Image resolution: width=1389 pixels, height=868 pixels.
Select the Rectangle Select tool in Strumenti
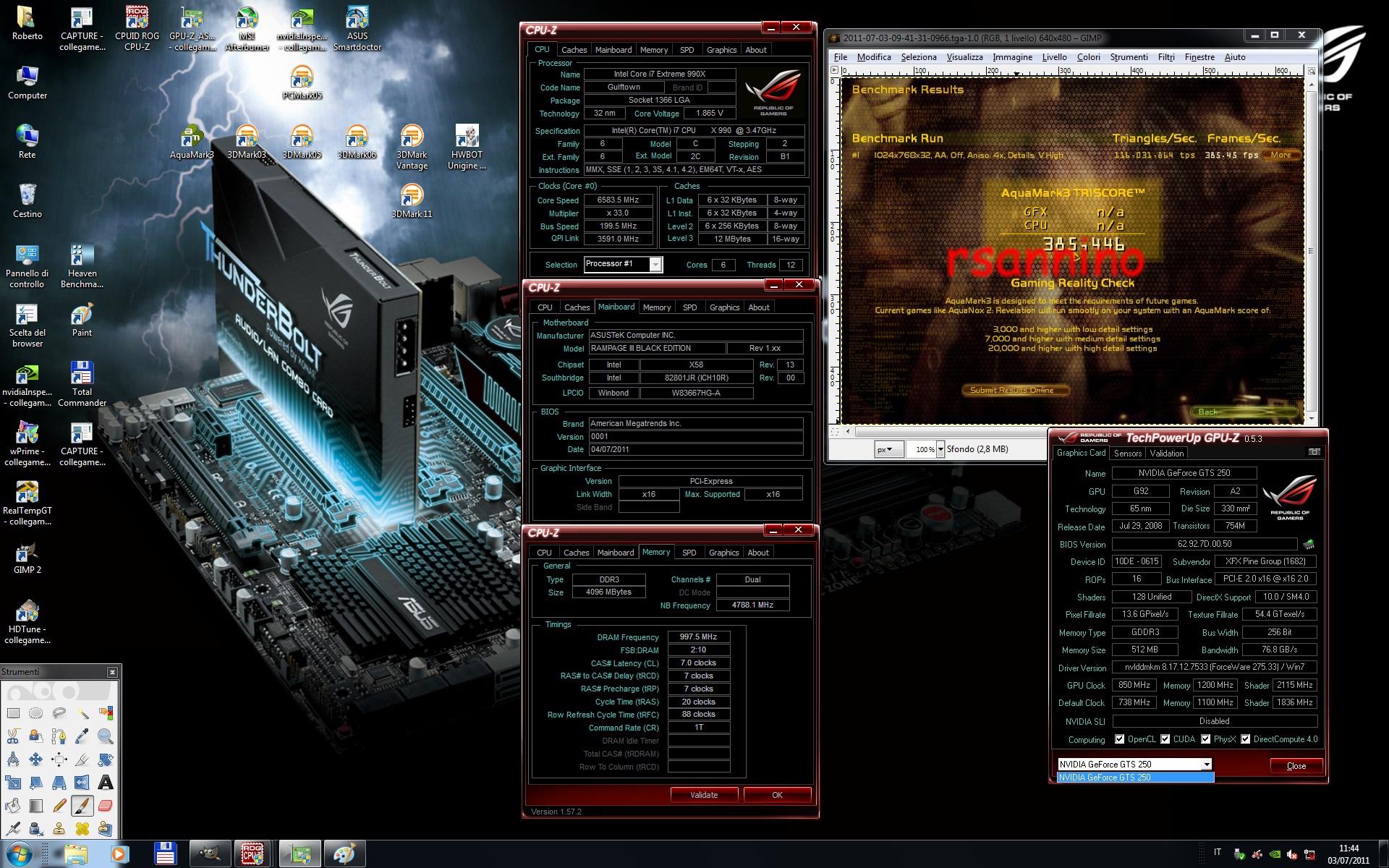click(13, 712)
